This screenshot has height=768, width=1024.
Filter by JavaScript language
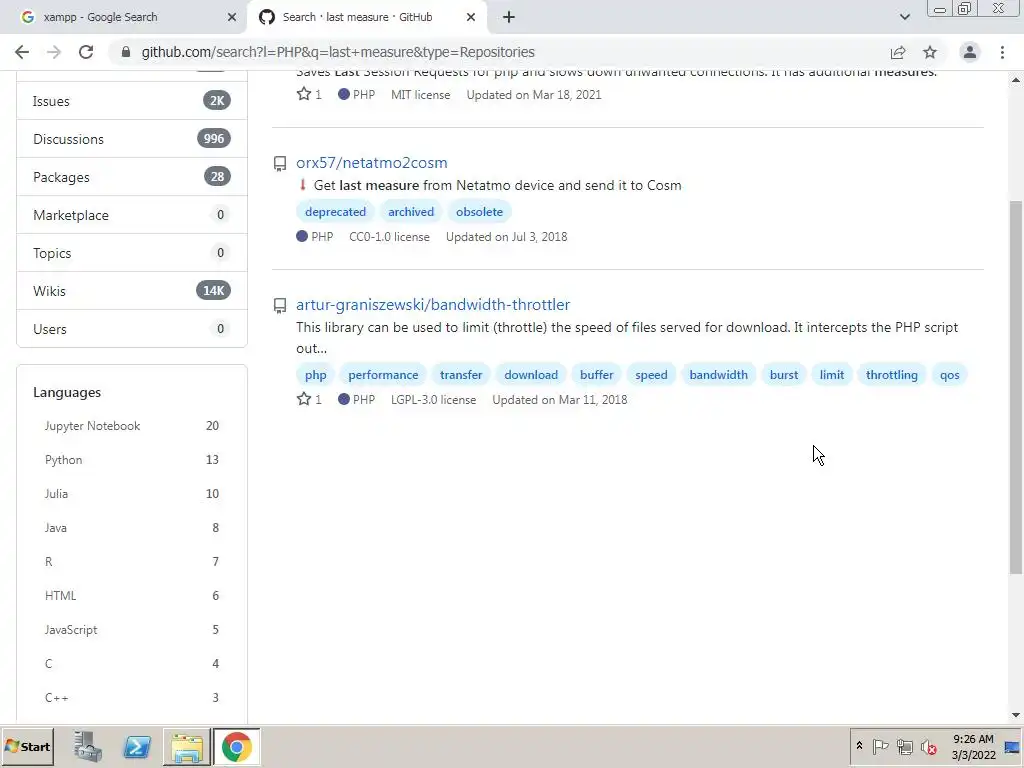pyautogui.click(x=132, y=630)
